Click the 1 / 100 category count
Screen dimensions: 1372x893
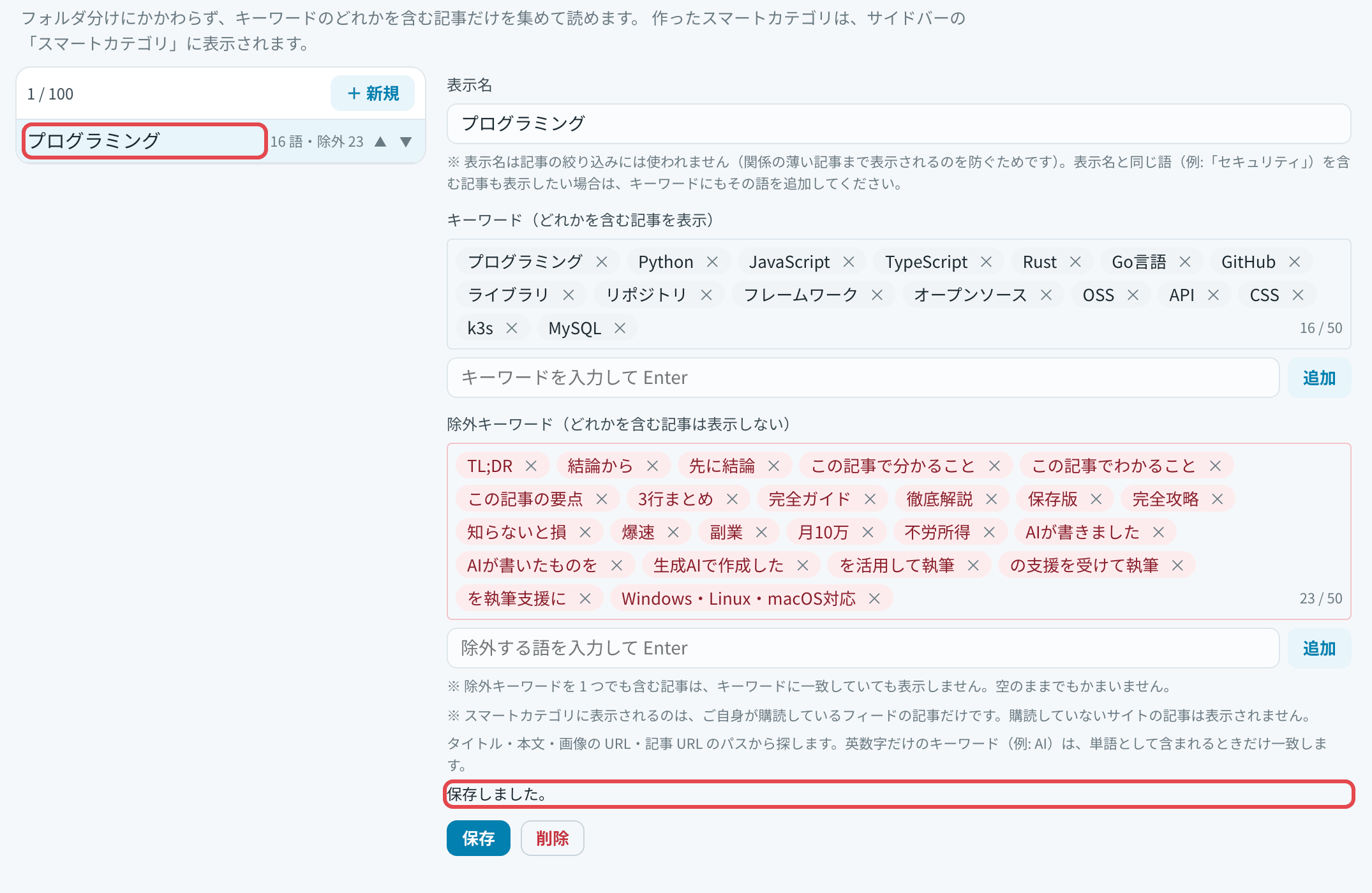(50, 94)
